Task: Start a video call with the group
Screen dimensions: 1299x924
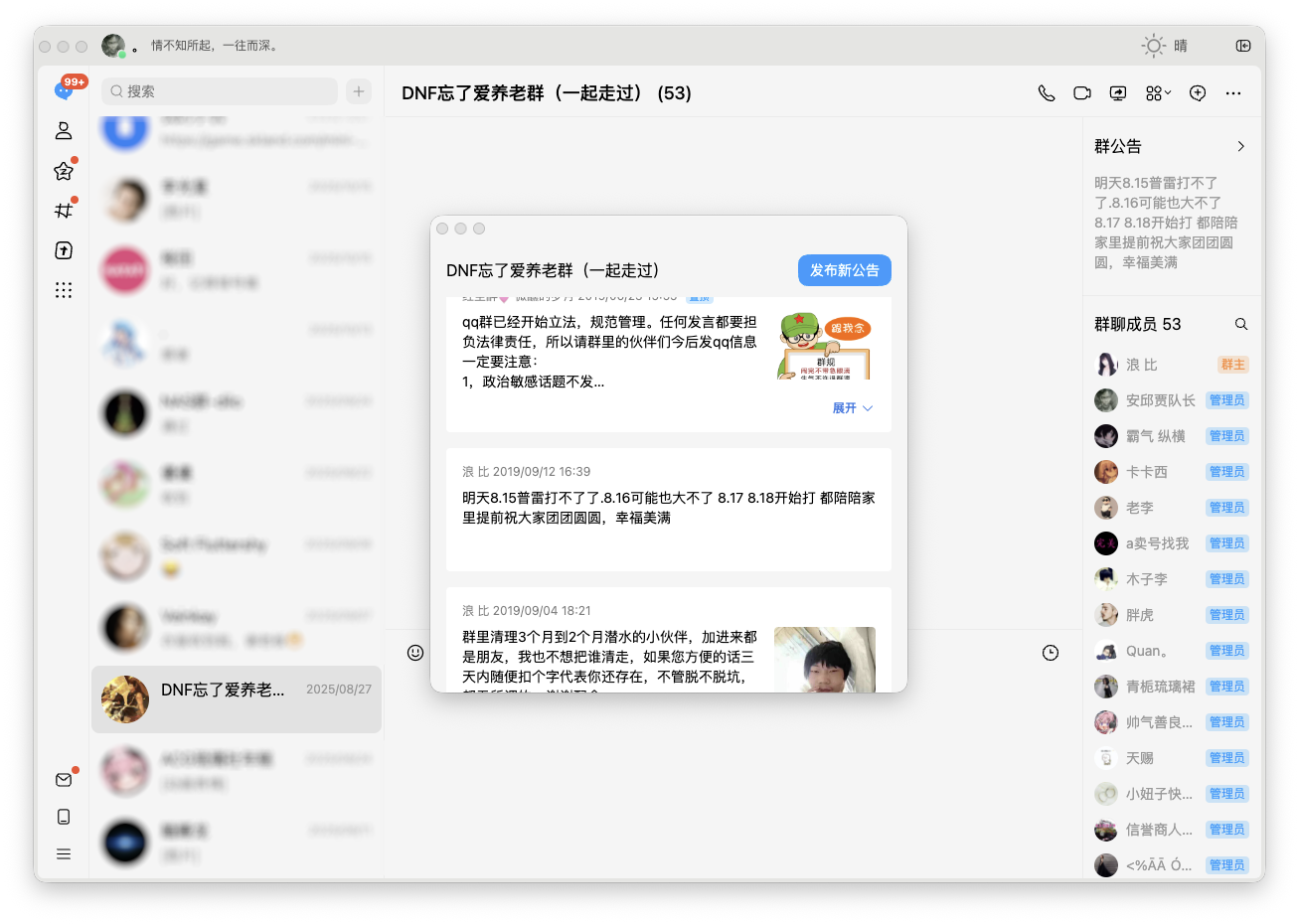Action: [x=1081, y=92]
